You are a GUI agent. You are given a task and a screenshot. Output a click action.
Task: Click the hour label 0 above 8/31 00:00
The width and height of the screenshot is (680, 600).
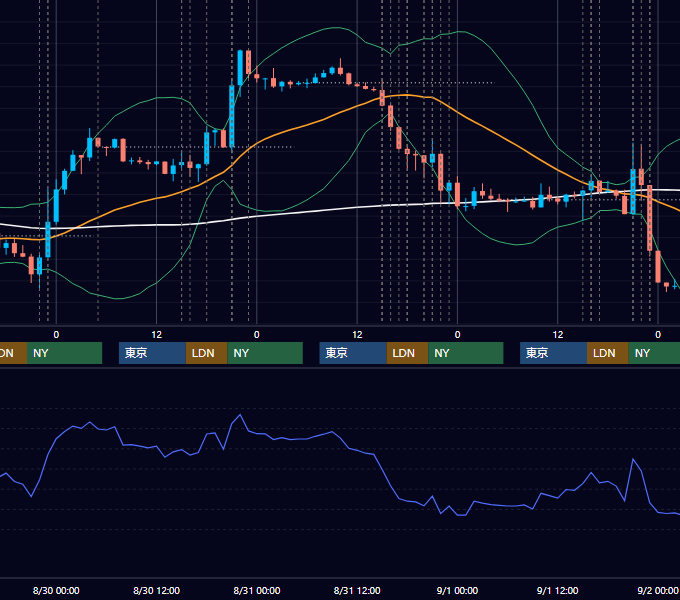[257, 335]
